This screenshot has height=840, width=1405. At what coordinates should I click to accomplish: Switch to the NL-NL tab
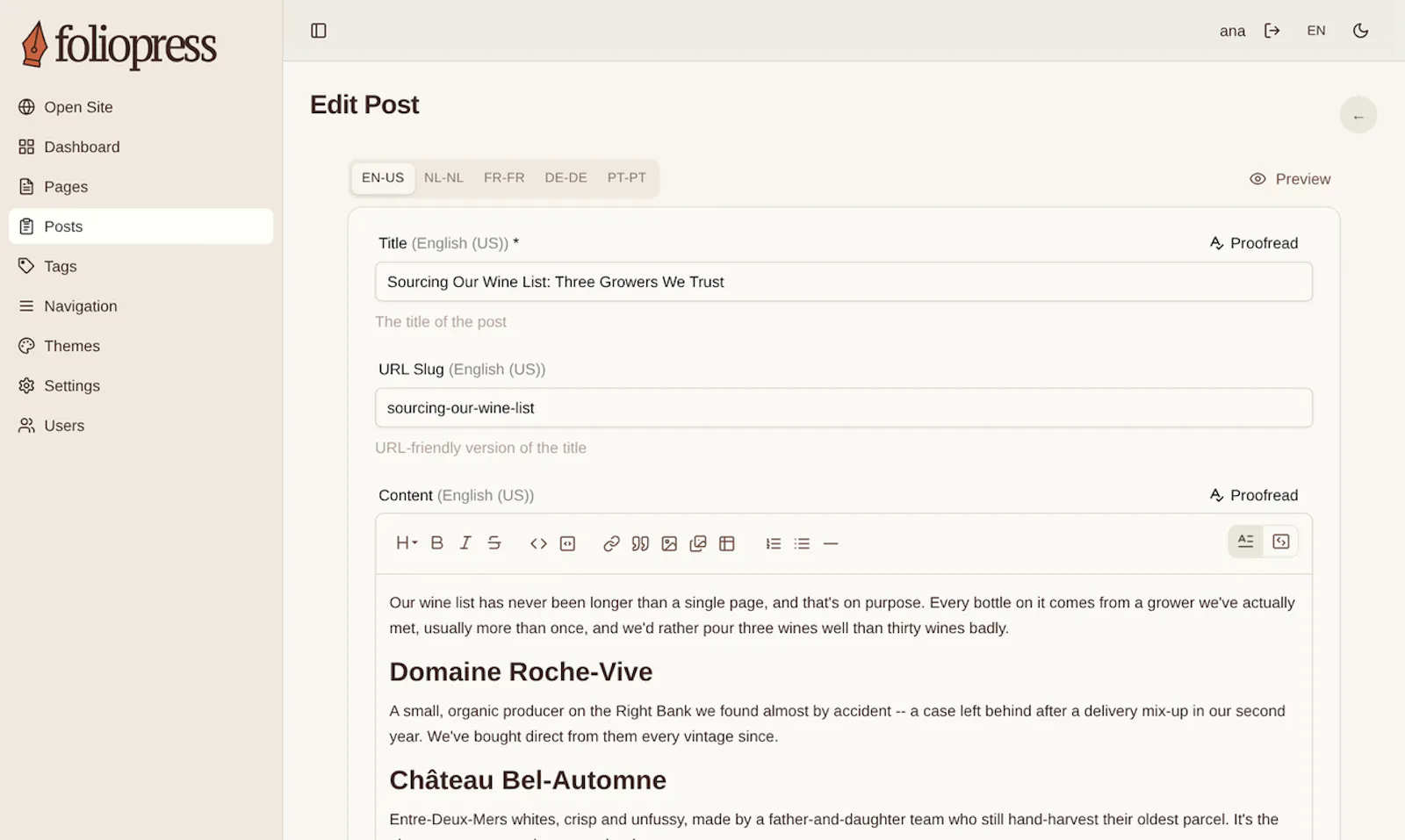point(443,177)
